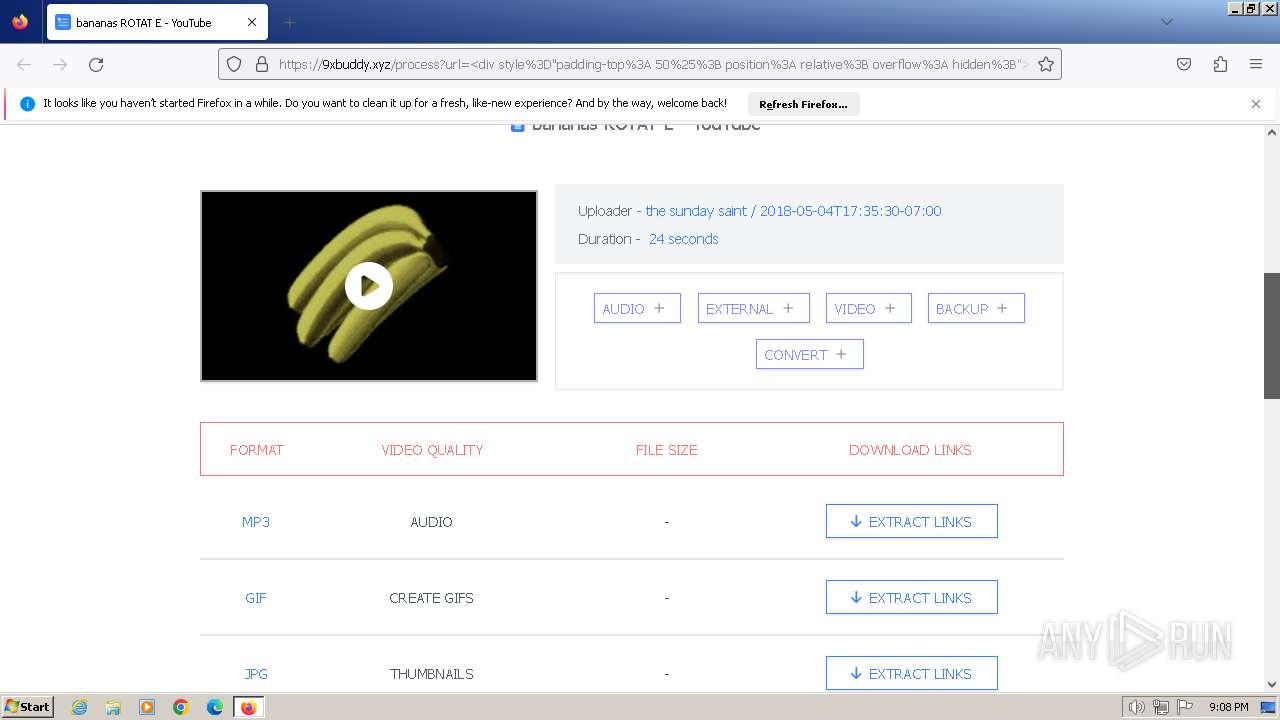Click Extract Links for GIF row
The height and width of the screenshot is (720, 1280).
(x=912, y=598)
